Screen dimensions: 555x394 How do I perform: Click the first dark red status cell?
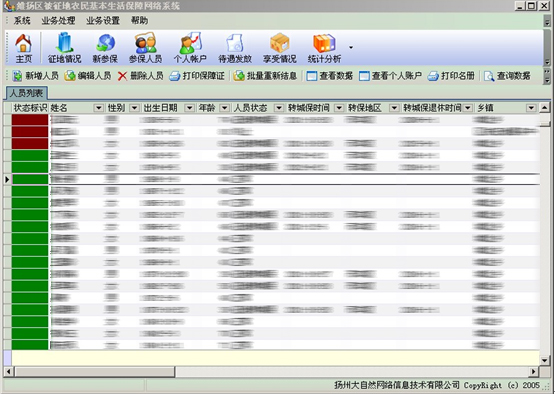click(30, 120)
